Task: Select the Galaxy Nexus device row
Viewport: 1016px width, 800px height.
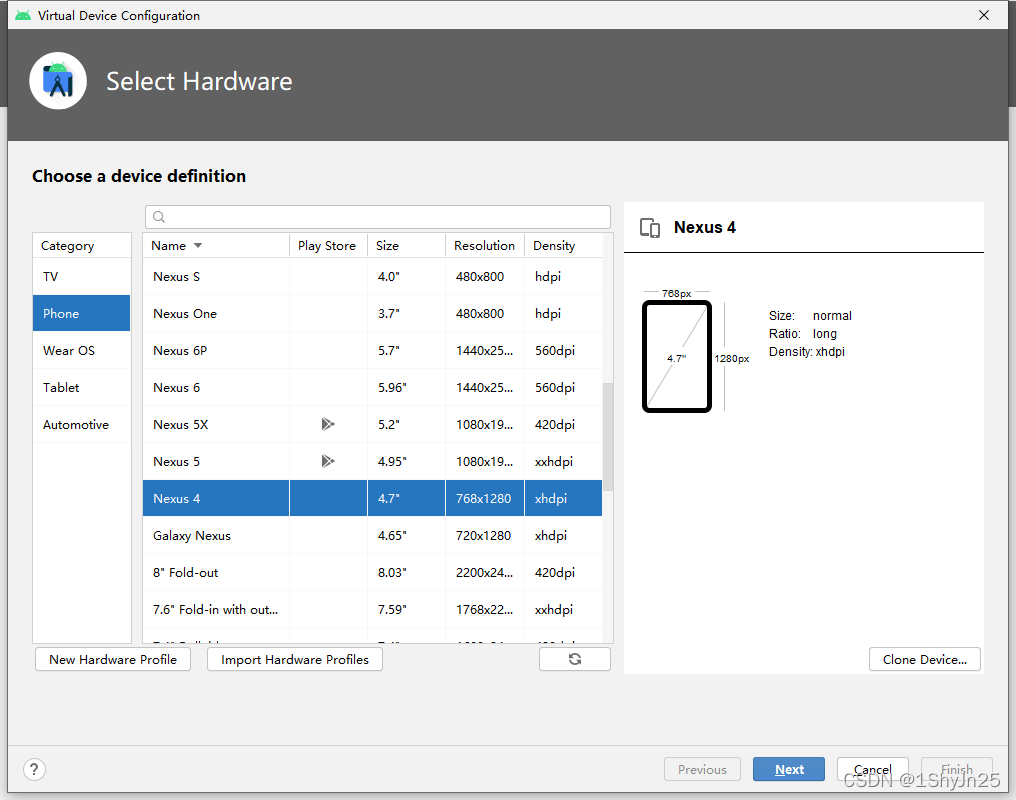Action: (x=373, y=536)
